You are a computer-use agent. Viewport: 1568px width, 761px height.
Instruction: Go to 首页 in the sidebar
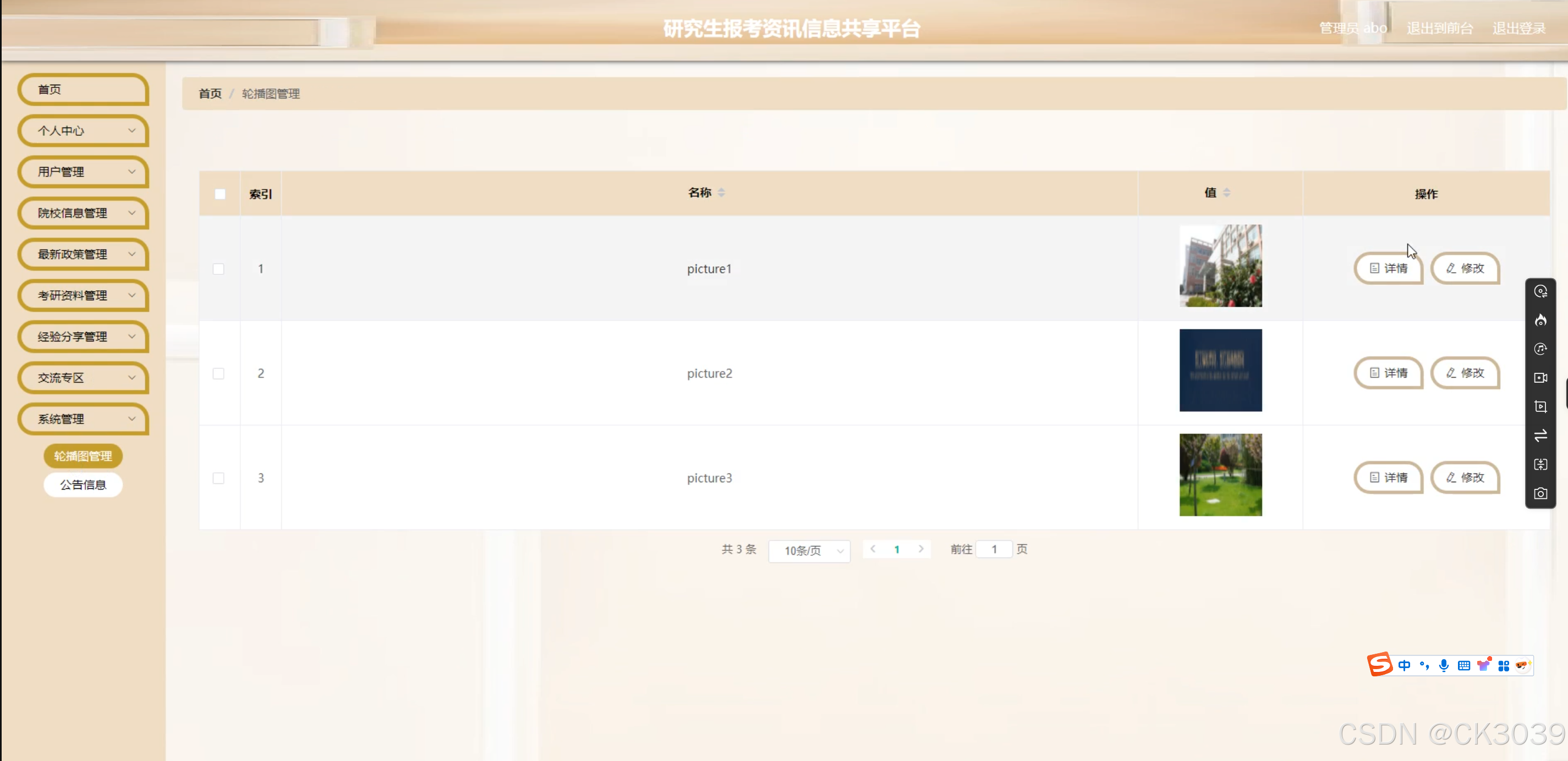(x=84, y=90)
